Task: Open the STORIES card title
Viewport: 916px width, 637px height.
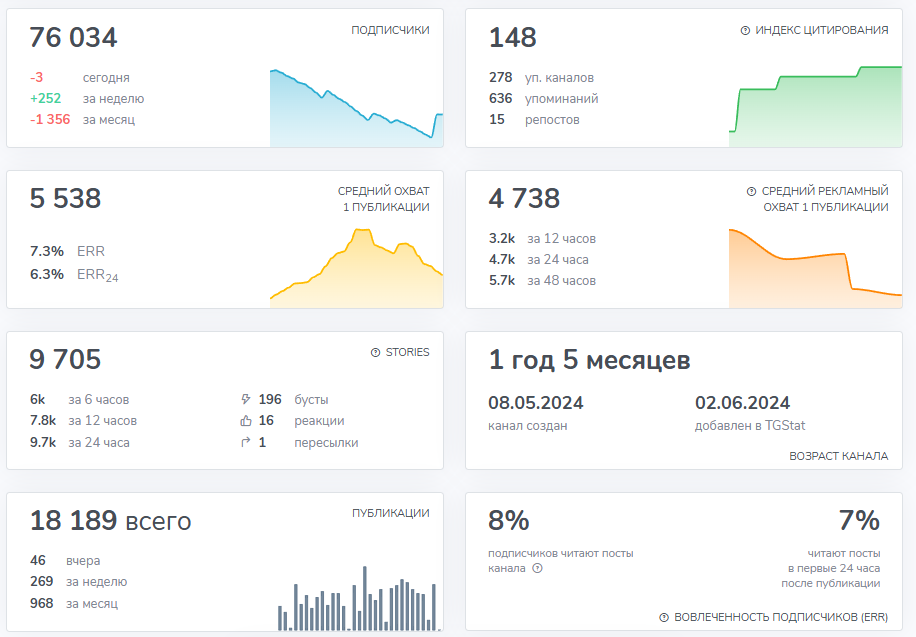Action: [x=407, y=352]
